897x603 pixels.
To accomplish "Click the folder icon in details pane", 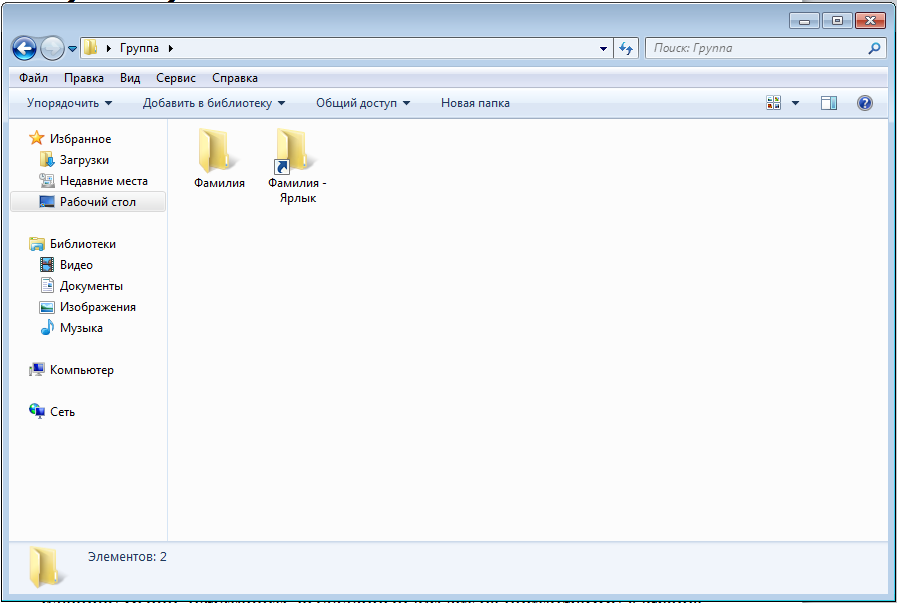I will [45, 567].
